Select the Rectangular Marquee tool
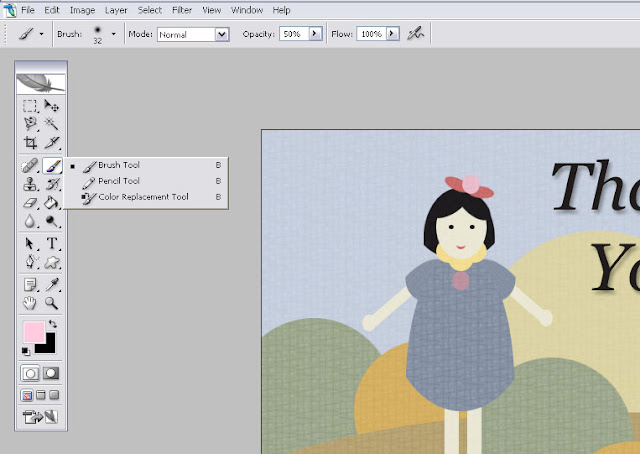 pos(30,106)
